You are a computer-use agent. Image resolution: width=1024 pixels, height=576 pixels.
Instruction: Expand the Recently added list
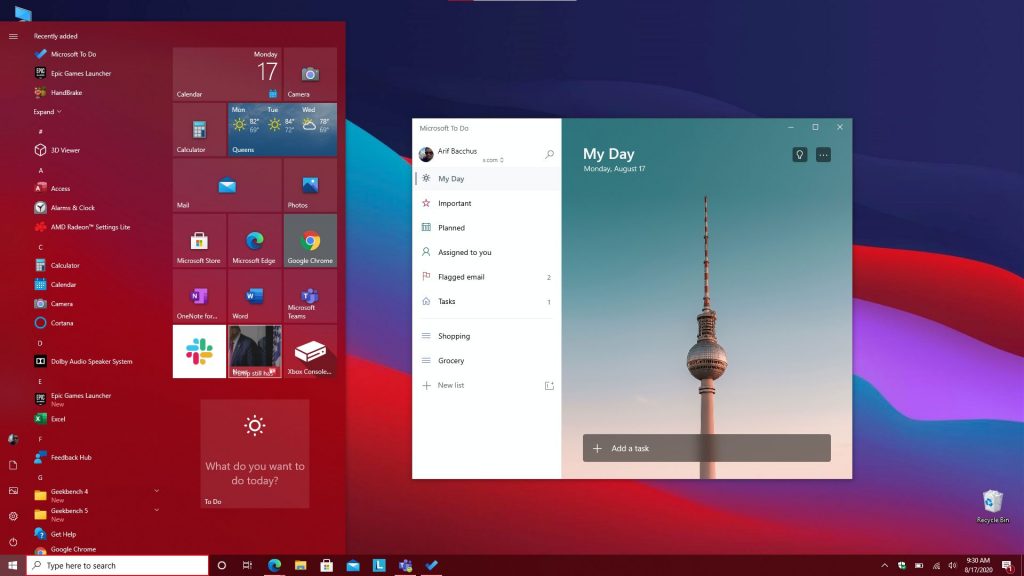pos(47,112)
